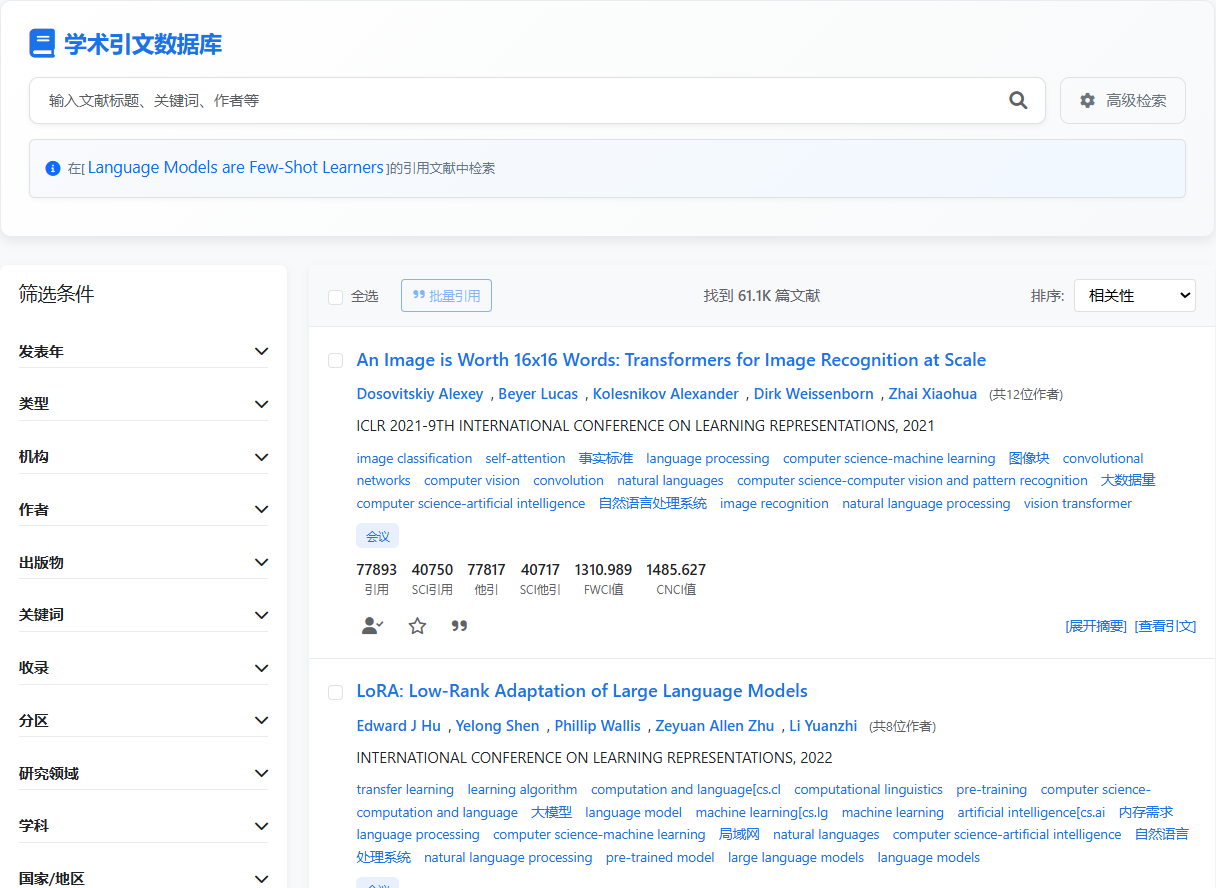Open author Dosovitskiy Alexey's page

tap(419, 394)
